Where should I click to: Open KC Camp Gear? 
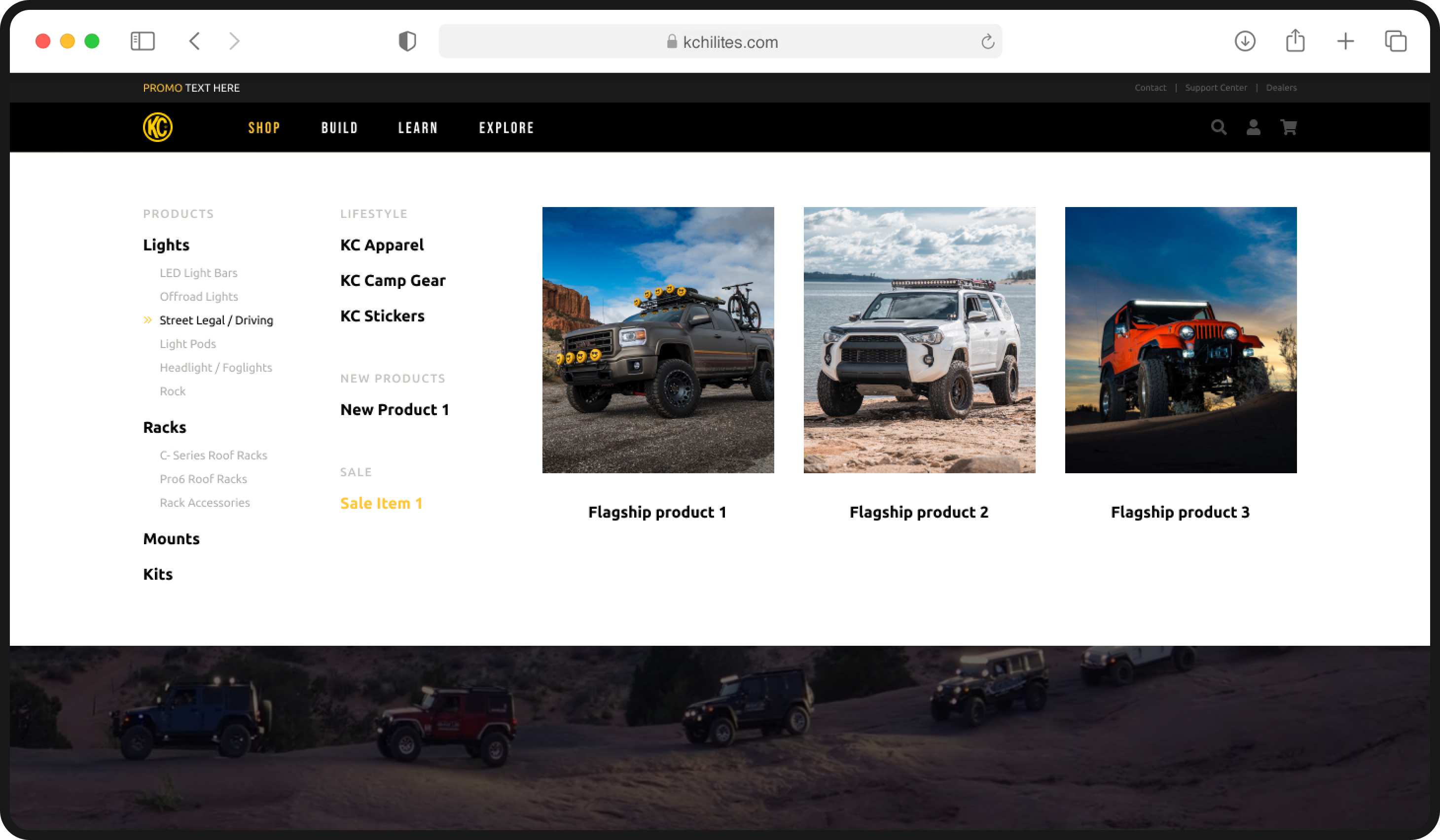[393, 280]
